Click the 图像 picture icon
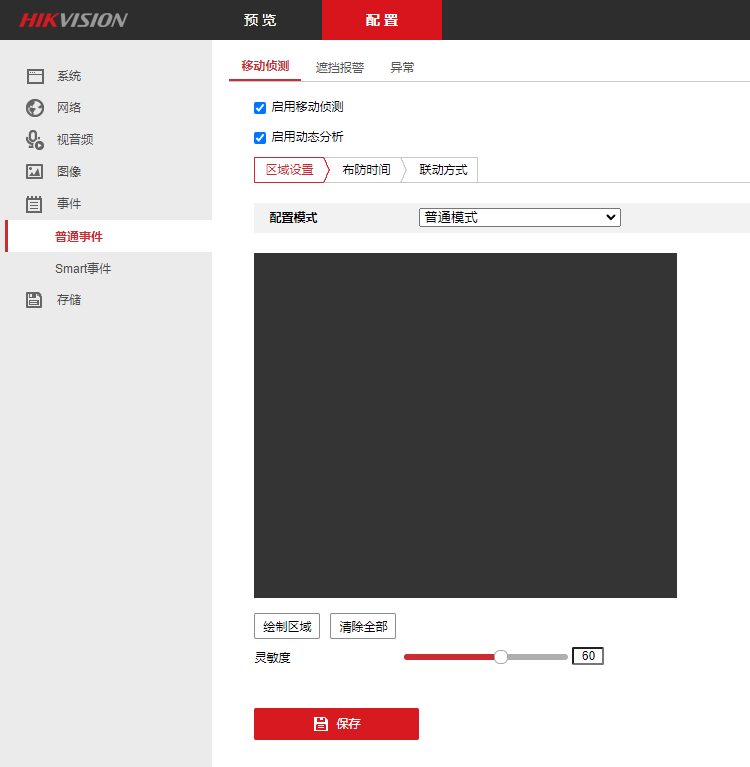The height and width of the screenshot is (767, 750). 34,172
